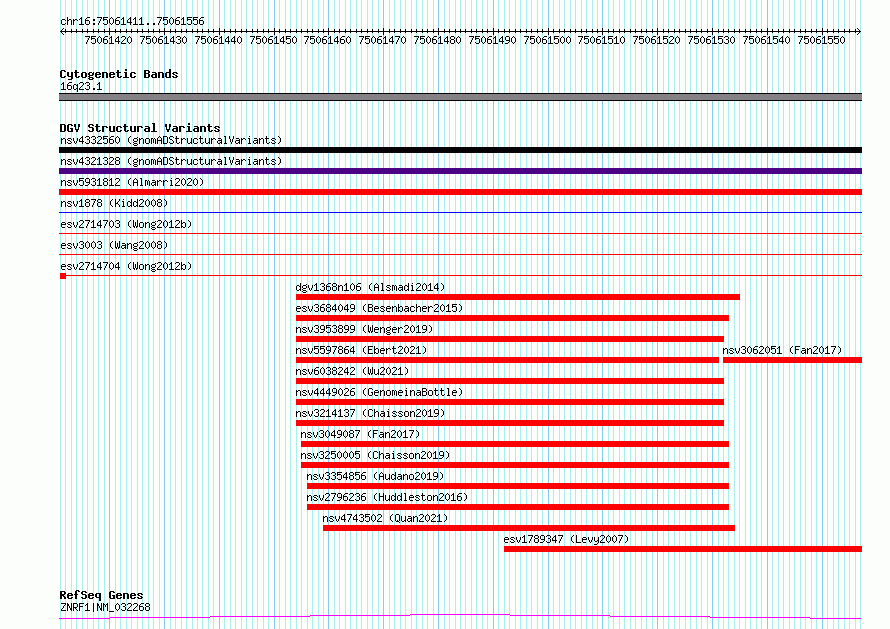This screenshot has width=890, height=629.
Task: Open esv2714703 (Wong2012b) variant label
Action: pos(126,224)
